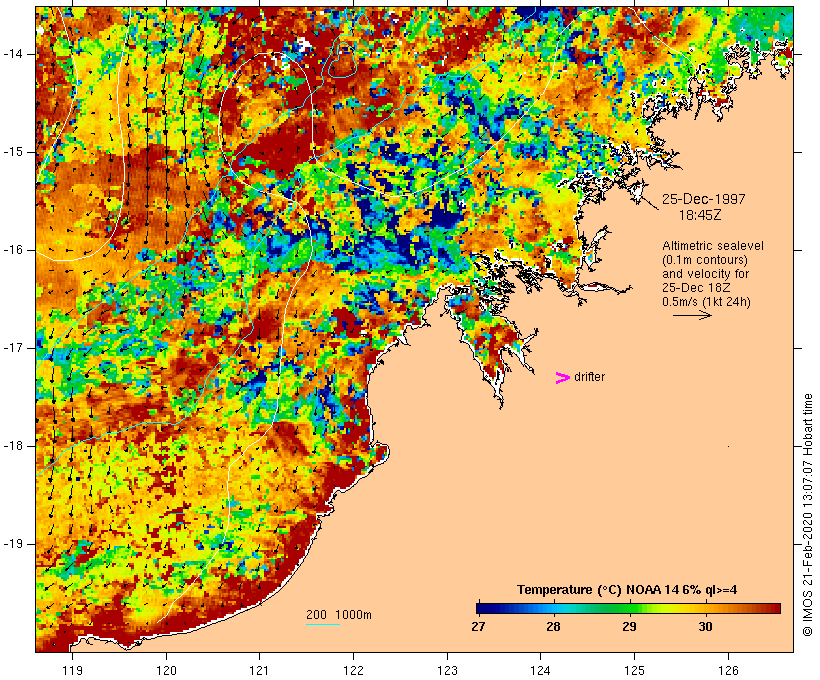Click longitude axis label 126

point(728,670)
